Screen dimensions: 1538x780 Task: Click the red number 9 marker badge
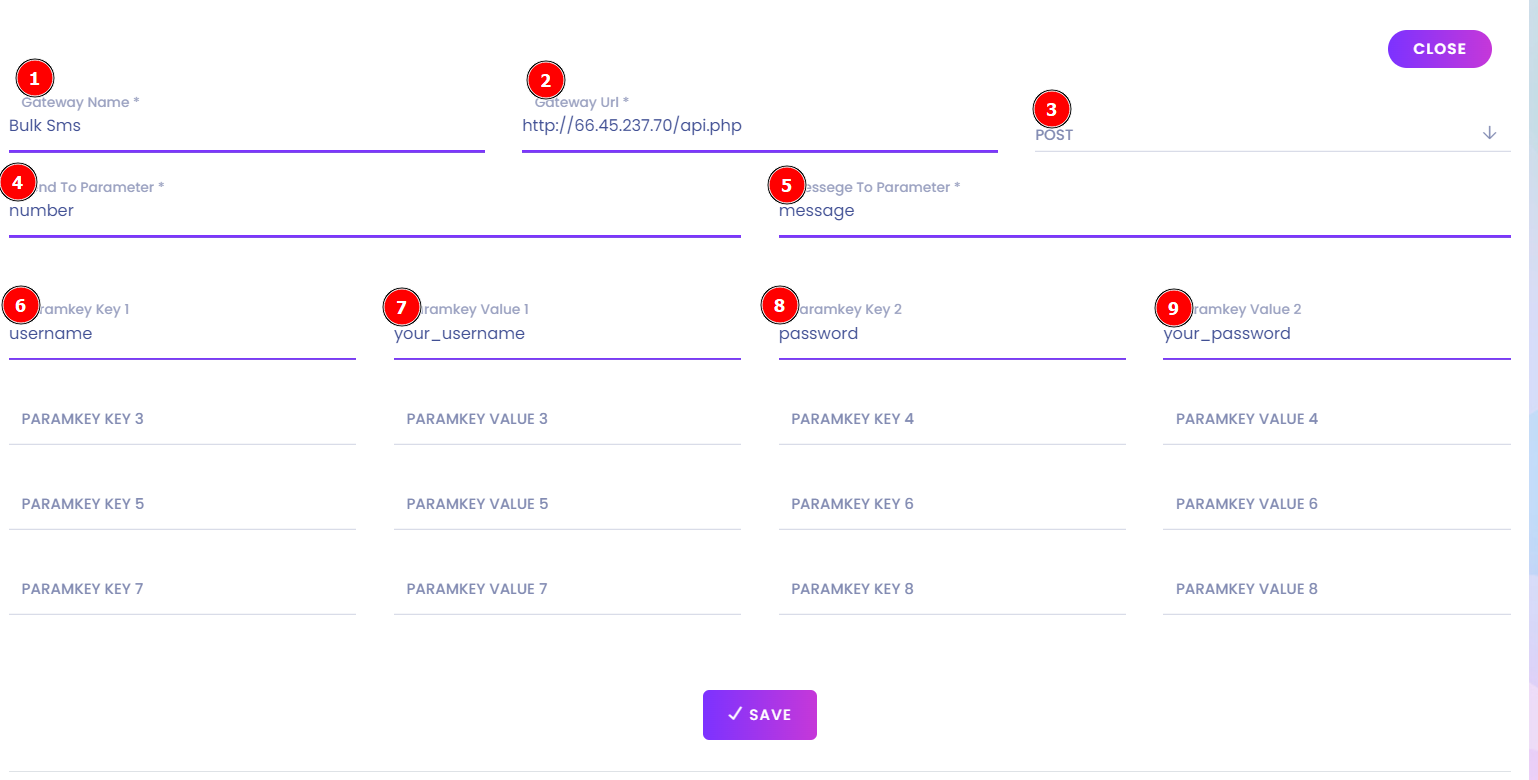point(1174,308)
